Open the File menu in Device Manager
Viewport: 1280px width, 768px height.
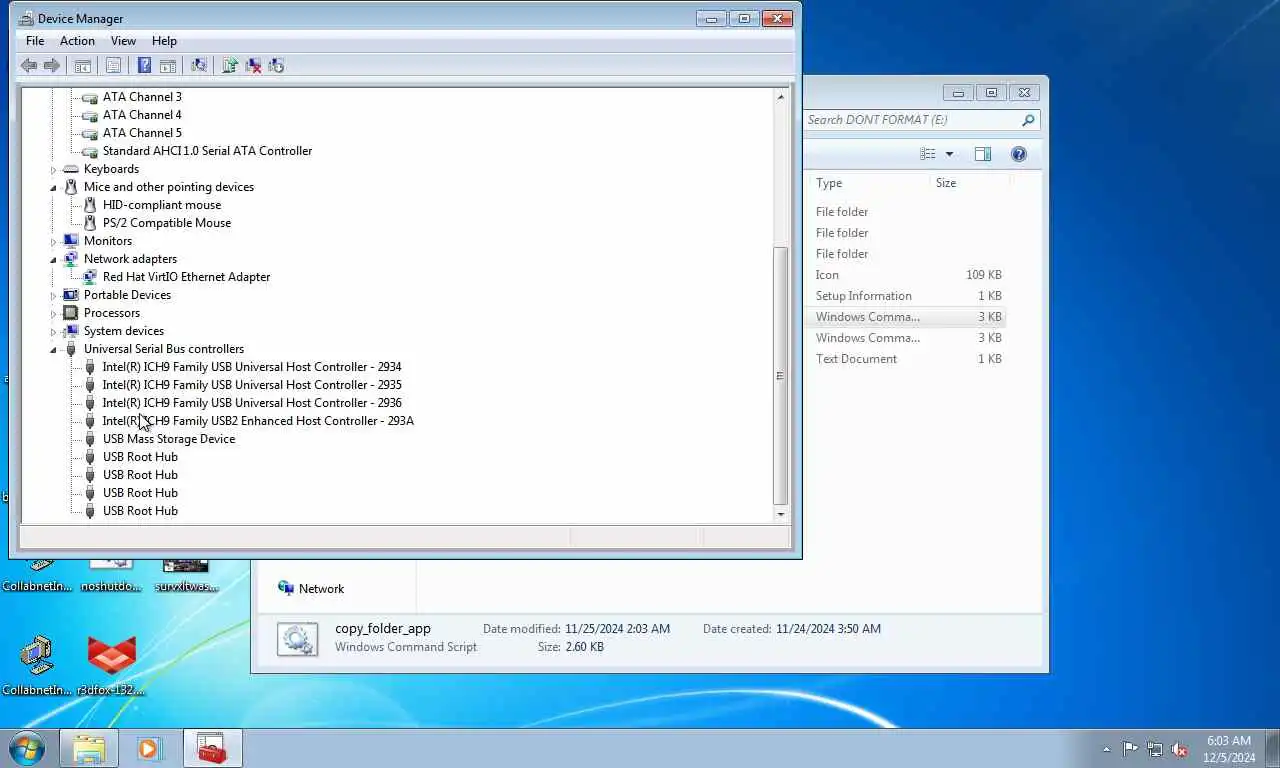pos(35,41)
